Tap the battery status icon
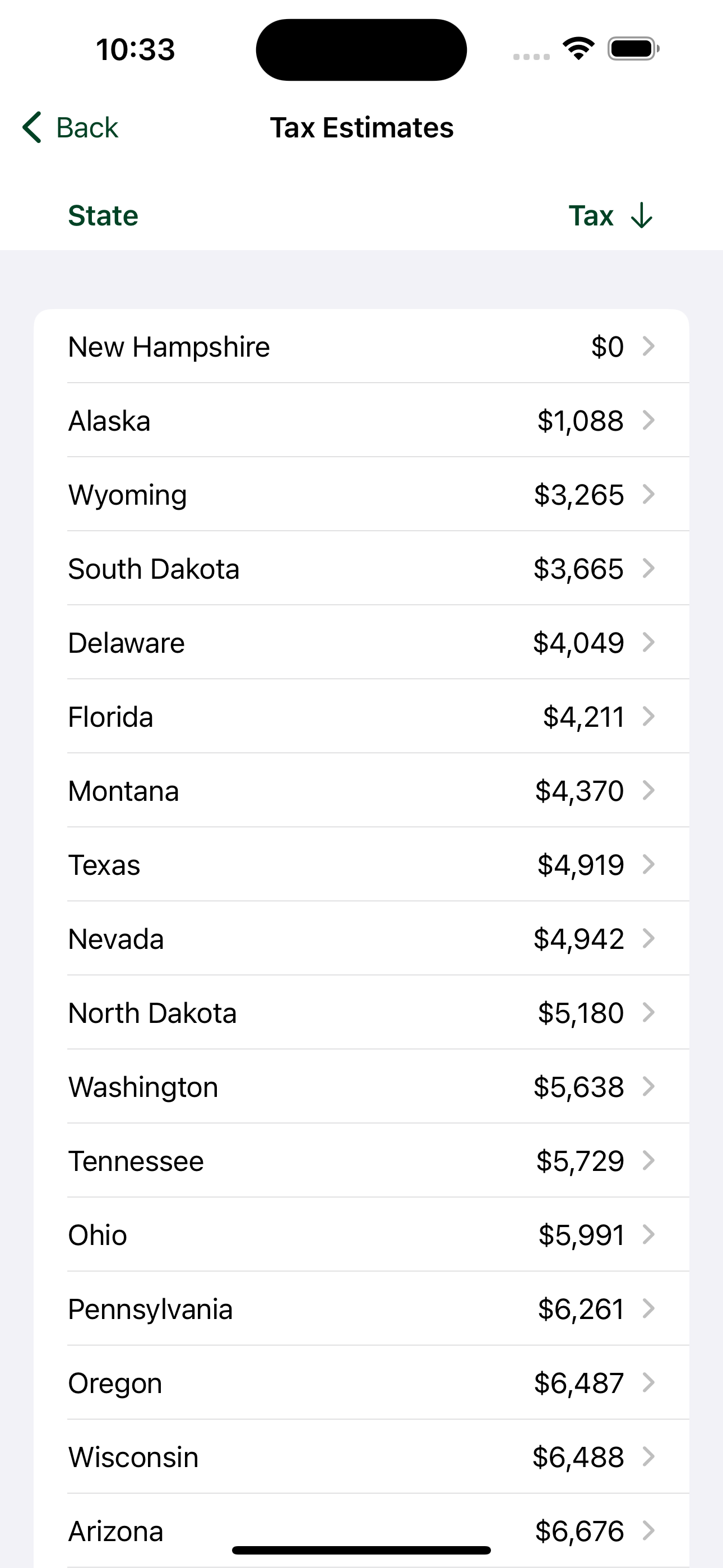 pos(633,49)
